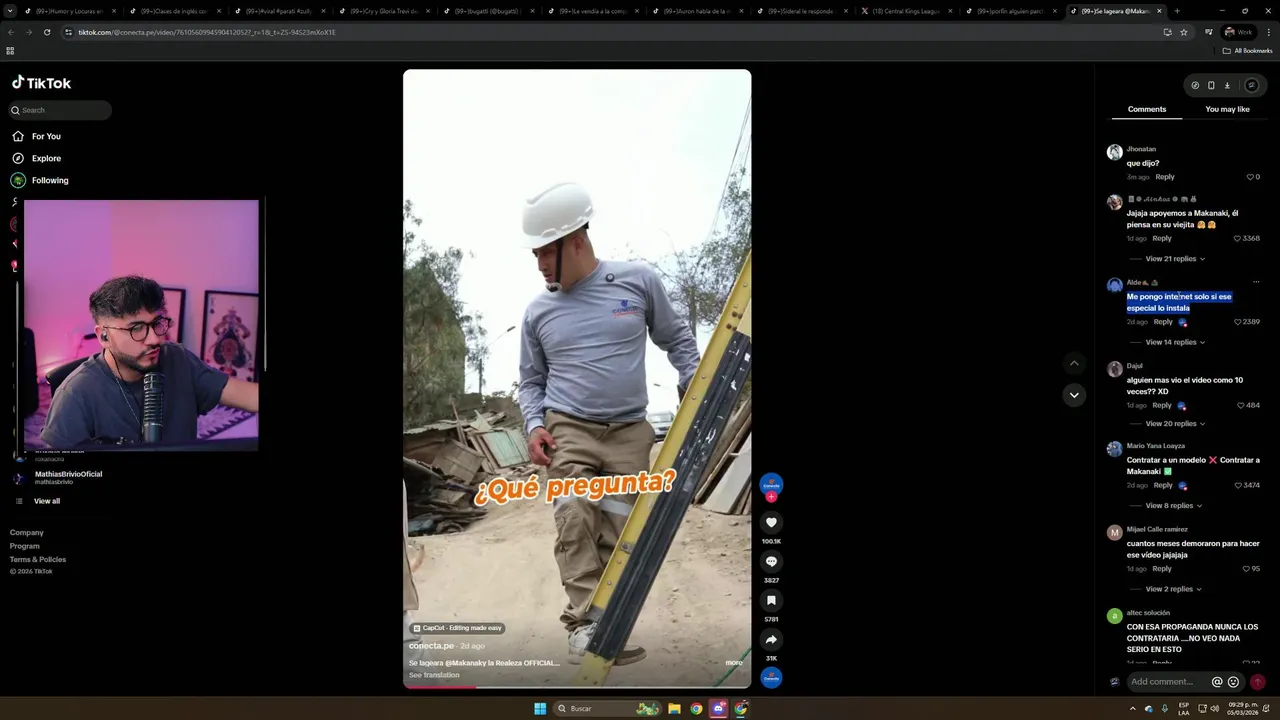The image size is (1280, 720).
Task: Switch to the You may like tab
Action: (x=1227, y=109)
